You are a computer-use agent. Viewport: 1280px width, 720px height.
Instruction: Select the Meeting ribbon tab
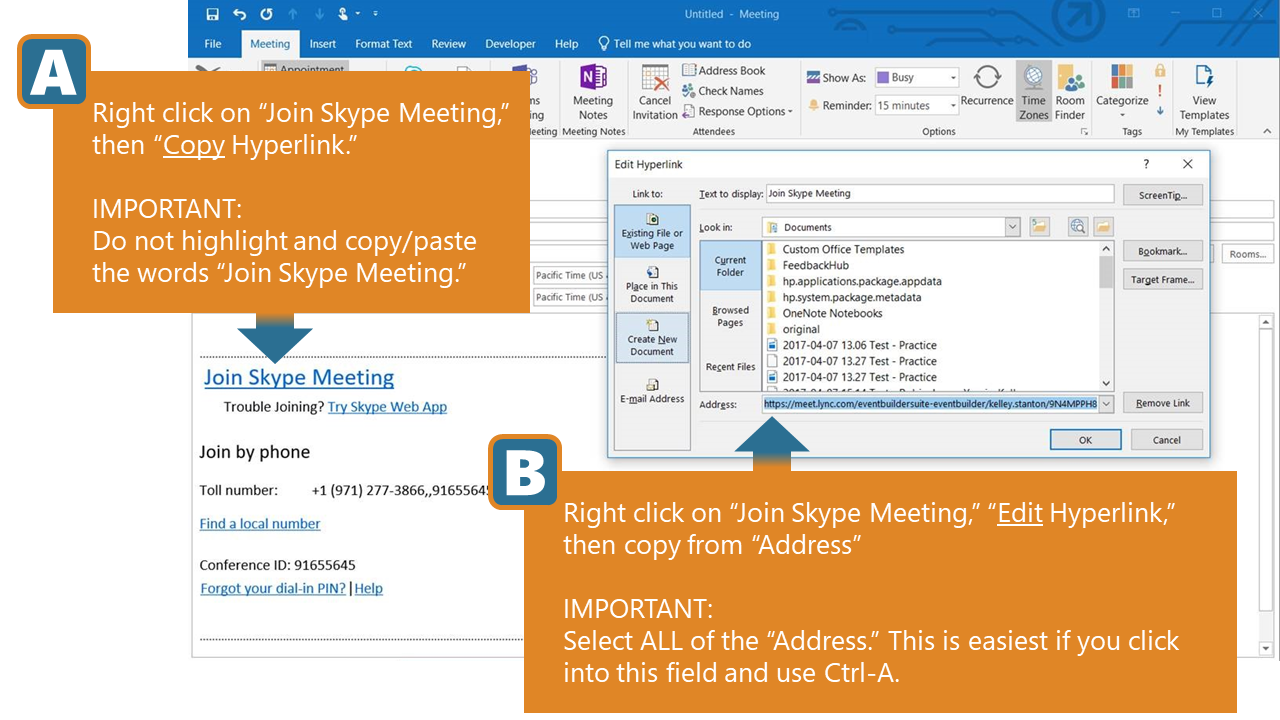point(270,44)
